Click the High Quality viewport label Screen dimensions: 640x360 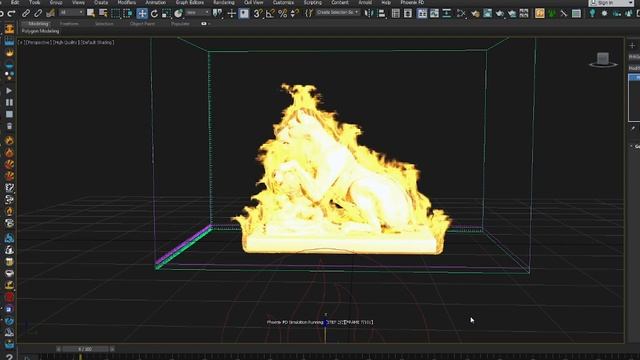tap(65, 42)
